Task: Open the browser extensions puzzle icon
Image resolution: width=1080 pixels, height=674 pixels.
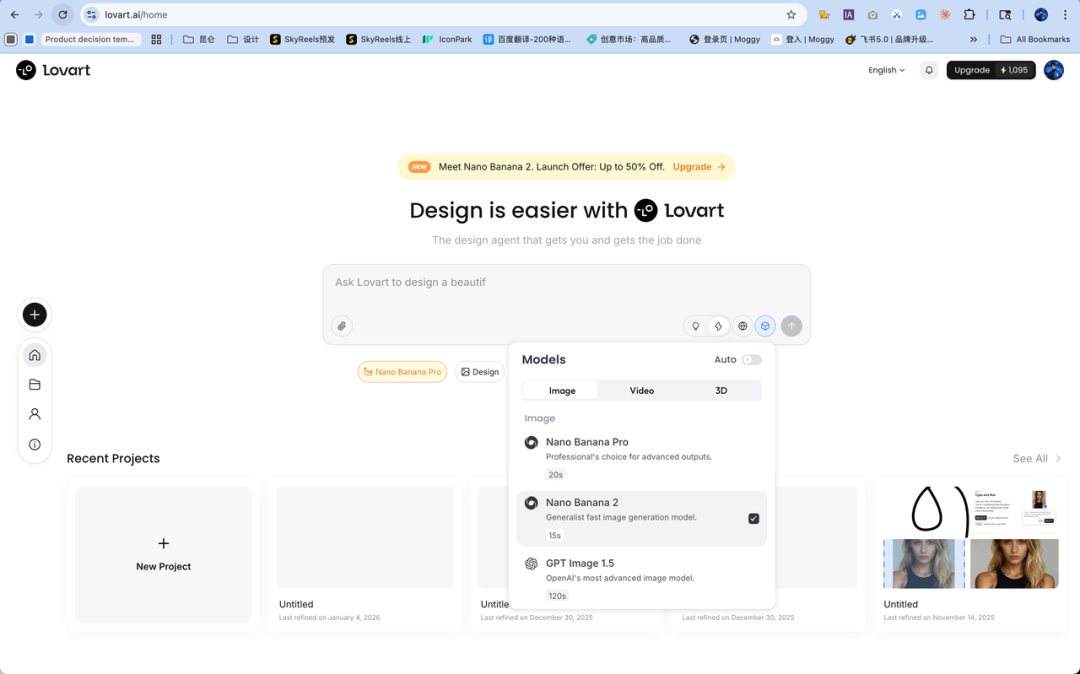Action: [x=969, y=14]
